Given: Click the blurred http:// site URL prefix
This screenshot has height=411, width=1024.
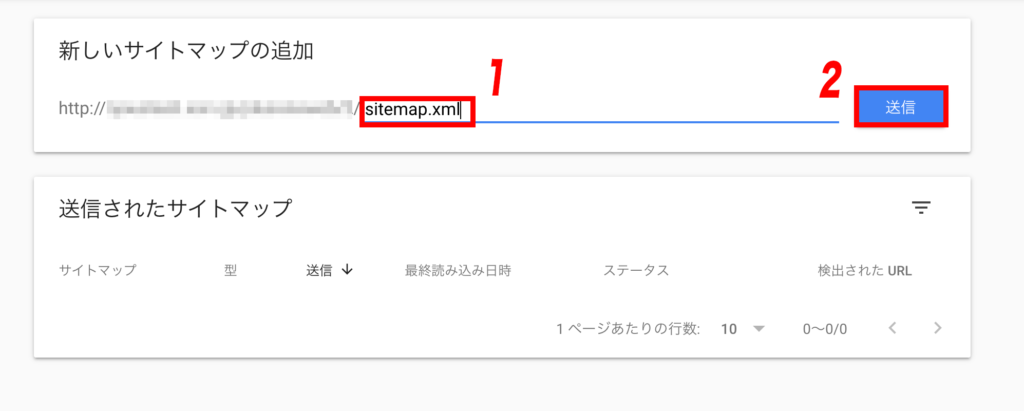Looking at the screenshot, I should coord(209,108).
